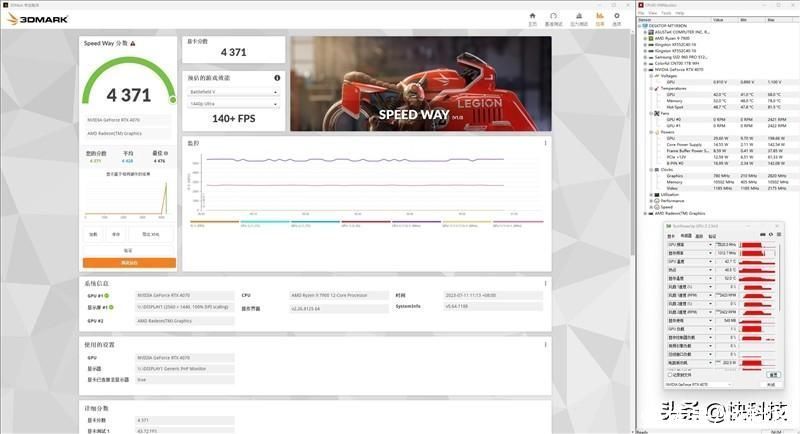Collapse the NVIDIA GeForce RTX 4070 node in HWMonitor

click(x=645, y=69)
